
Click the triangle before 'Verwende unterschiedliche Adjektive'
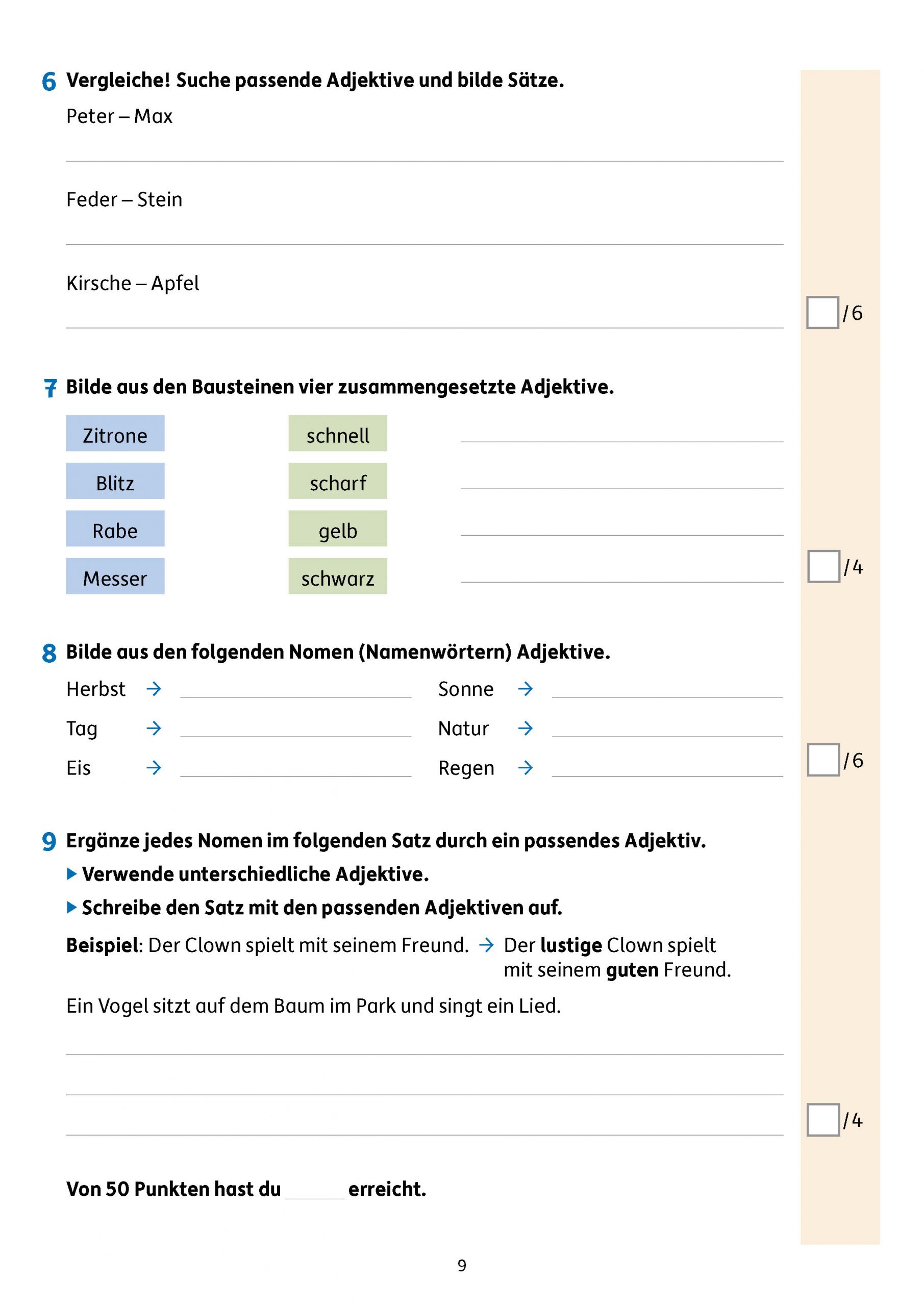point(72,874)
